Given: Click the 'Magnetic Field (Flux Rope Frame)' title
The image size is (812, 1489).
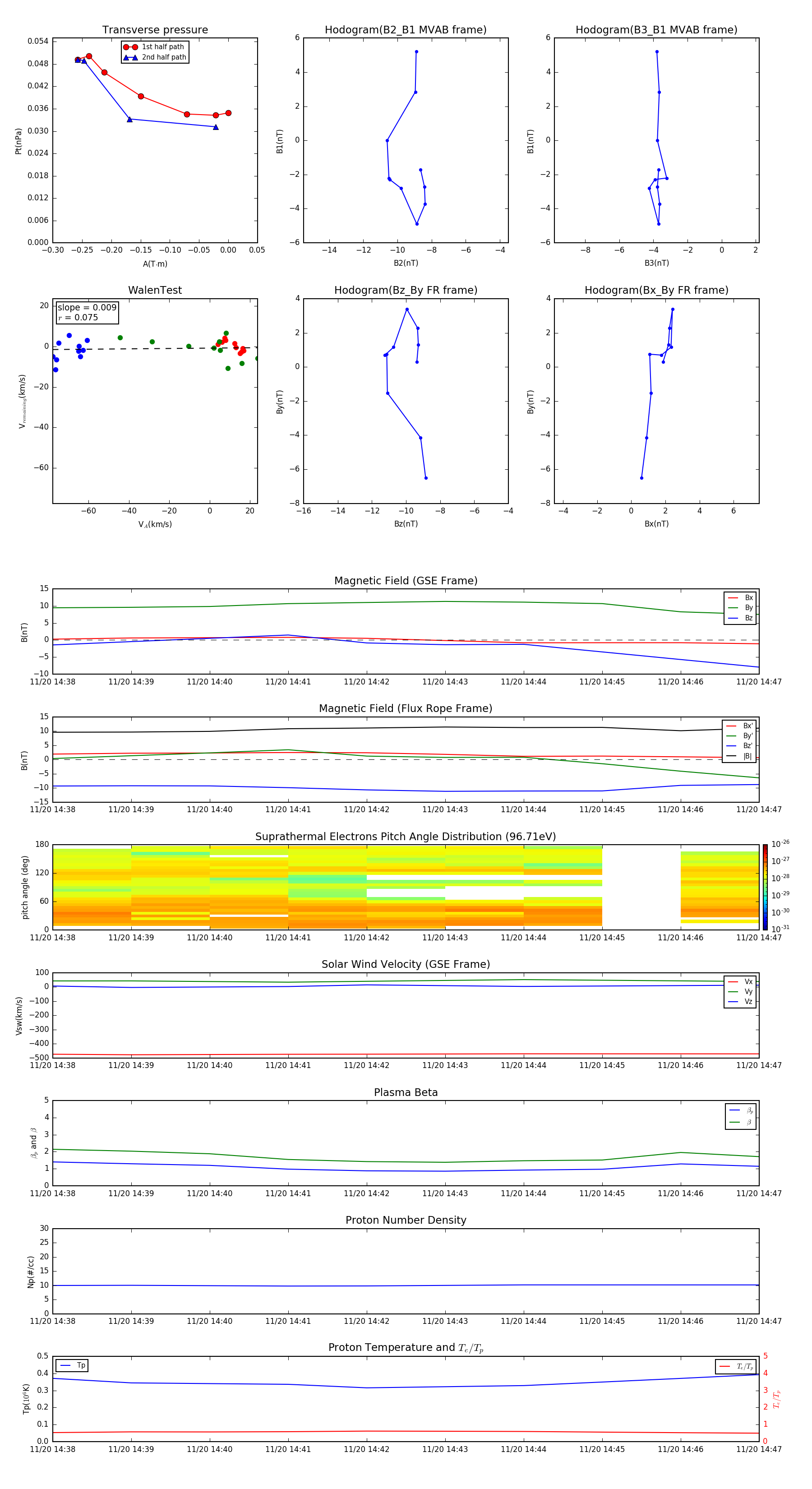Looking at the screenshot, I should (406, 709).
